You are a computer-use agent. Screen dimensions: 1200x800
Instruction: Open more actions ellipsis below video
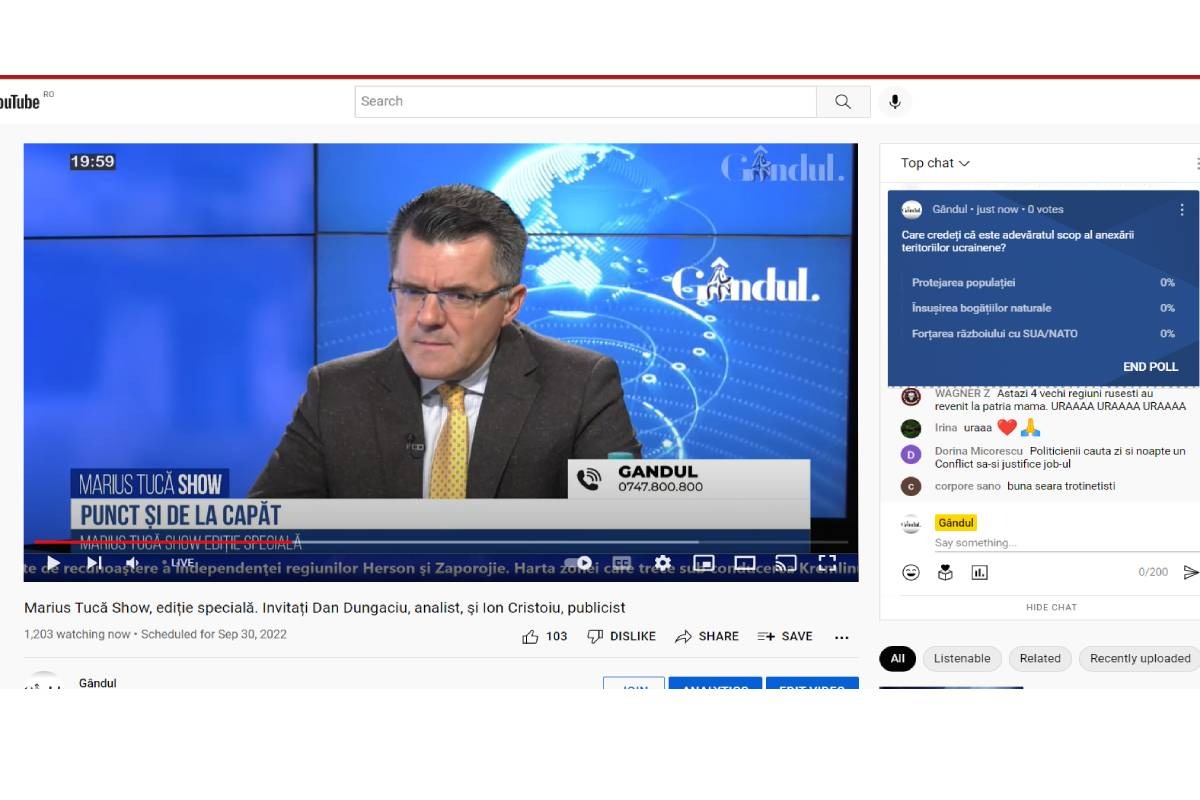pos(842,637)
